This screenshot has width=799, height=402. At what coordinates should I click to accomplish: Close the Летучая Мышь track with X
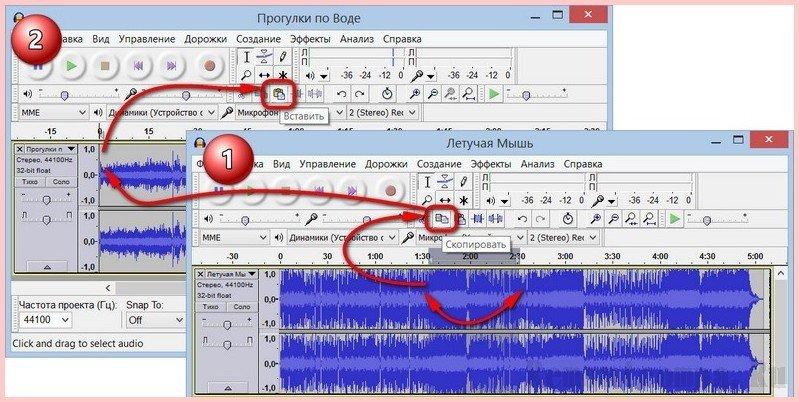pos(201,274)
